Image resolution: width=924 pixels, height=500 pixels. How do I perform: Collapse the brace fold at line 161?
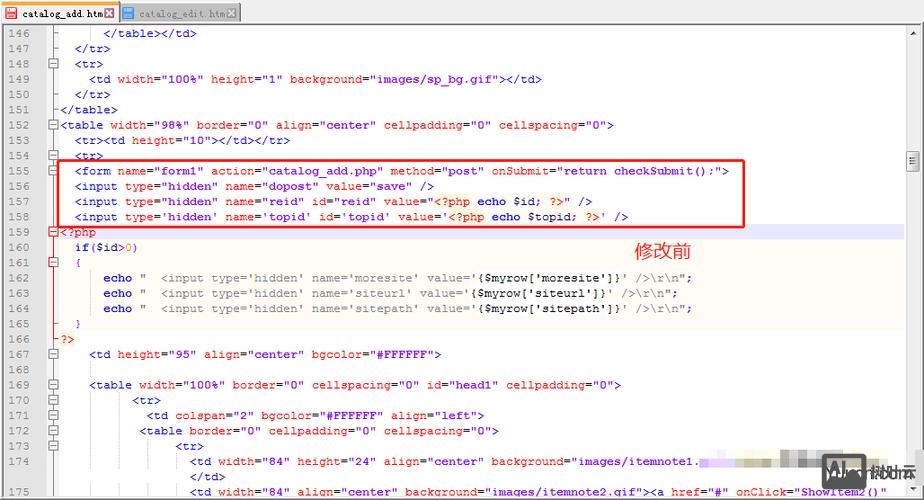pyautogui.click(x=54, y=262)
